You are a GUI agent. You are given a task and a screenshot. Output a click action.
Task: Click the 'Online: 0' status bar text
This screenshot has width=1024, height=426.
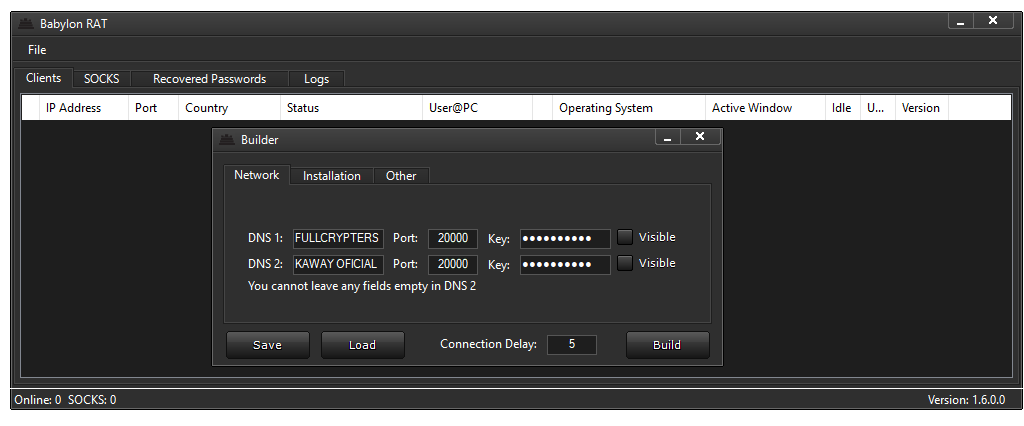(38, 400)
